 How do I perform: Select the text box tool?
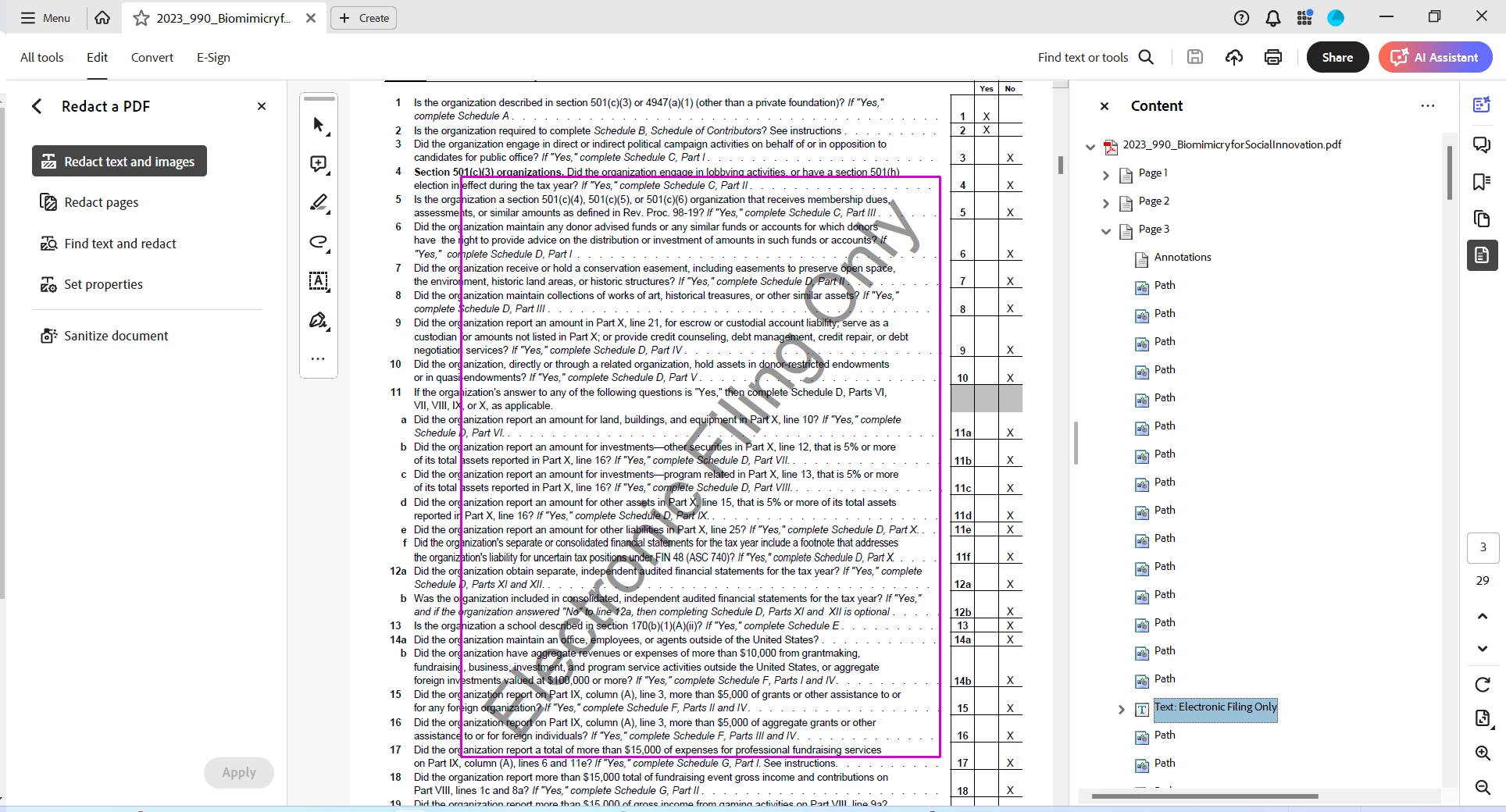coord(319,281)
